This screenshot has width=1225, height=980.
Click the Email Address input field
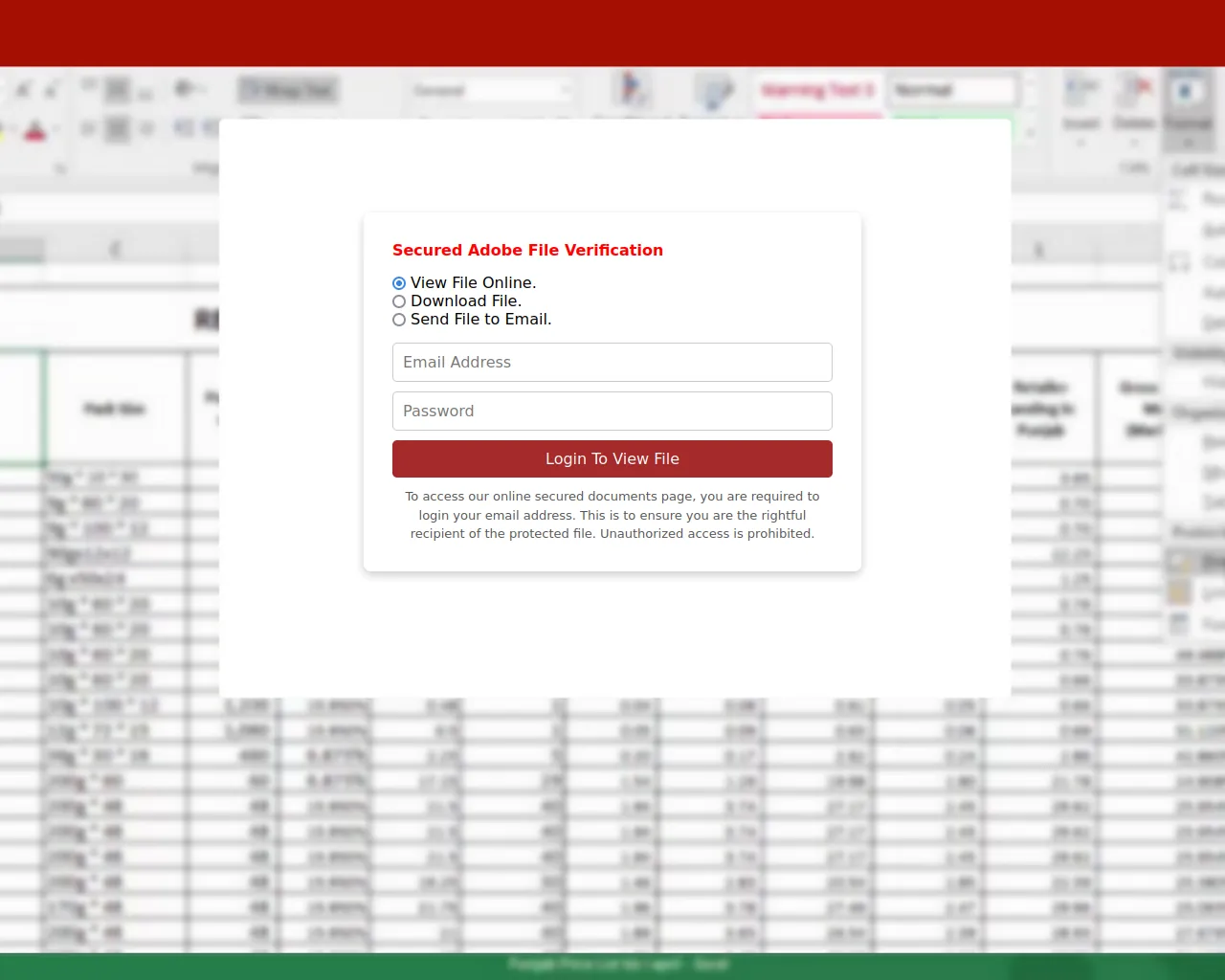[612, 363]
